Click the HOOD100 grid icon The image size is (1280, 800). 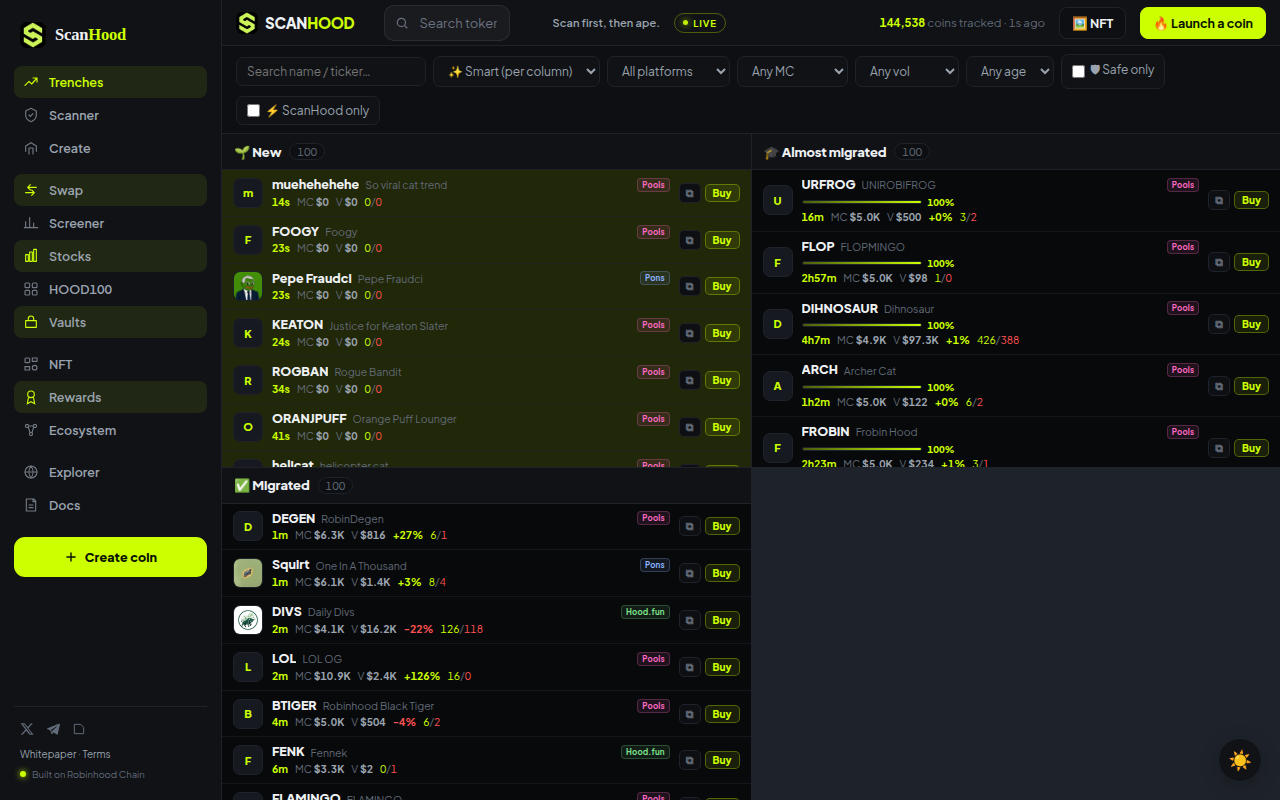(x=31, y=289)
